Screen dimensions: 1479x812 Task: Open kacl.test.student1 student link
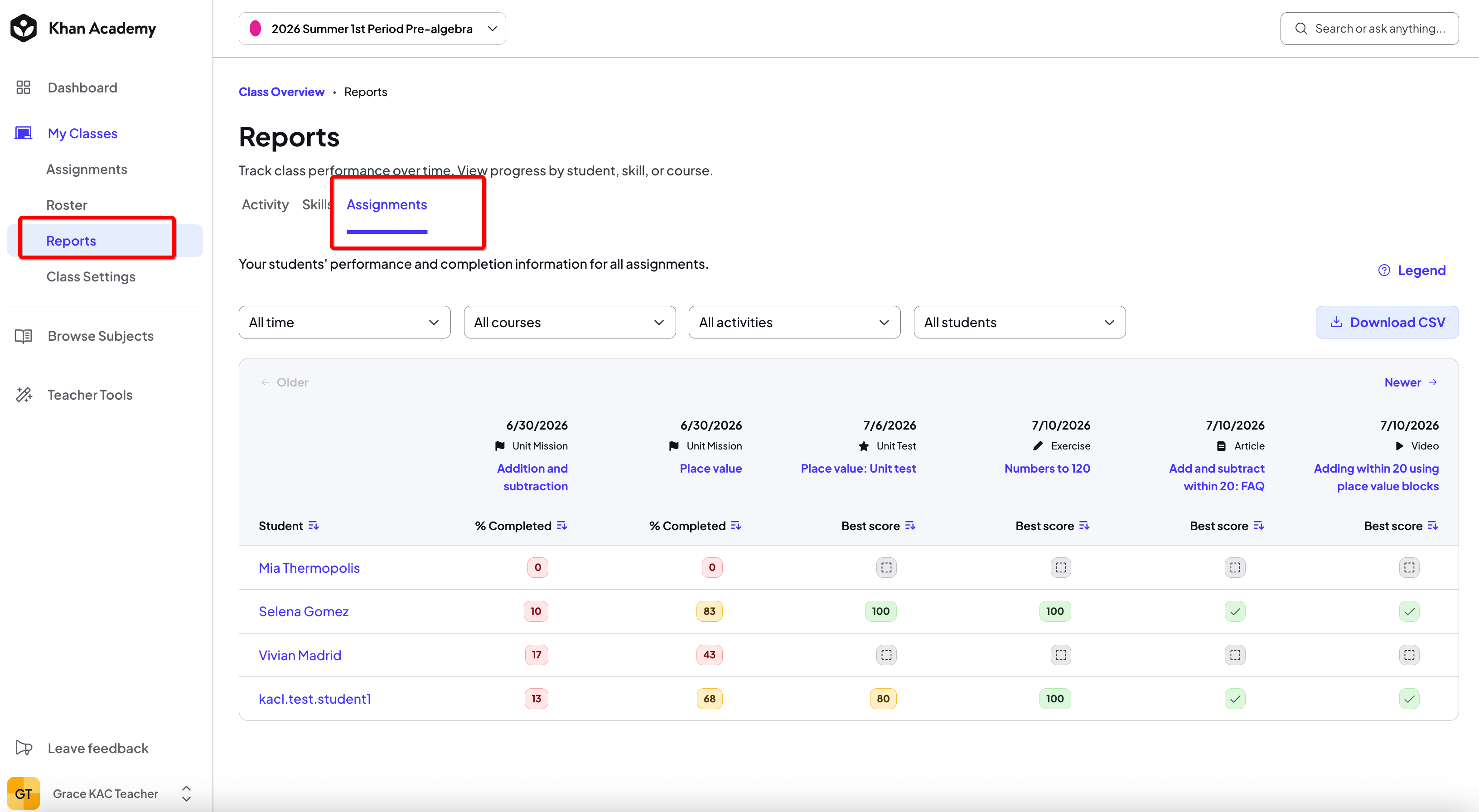point(314,699)
